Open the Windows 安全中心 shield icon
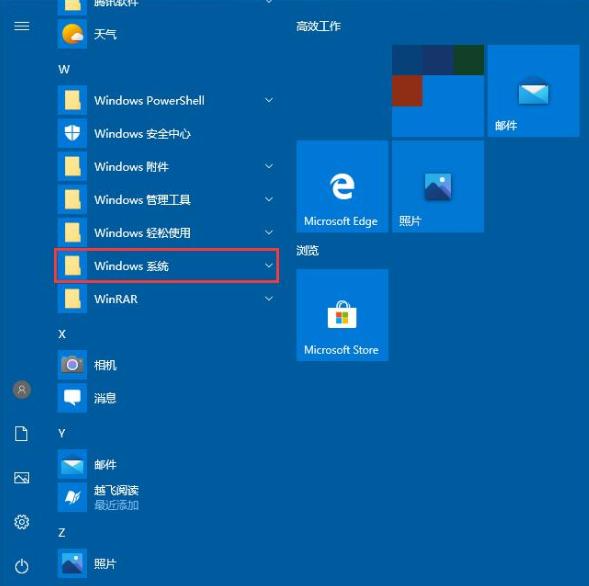The height and width of the screenshot is (586, 589). (x=72, y=133)
